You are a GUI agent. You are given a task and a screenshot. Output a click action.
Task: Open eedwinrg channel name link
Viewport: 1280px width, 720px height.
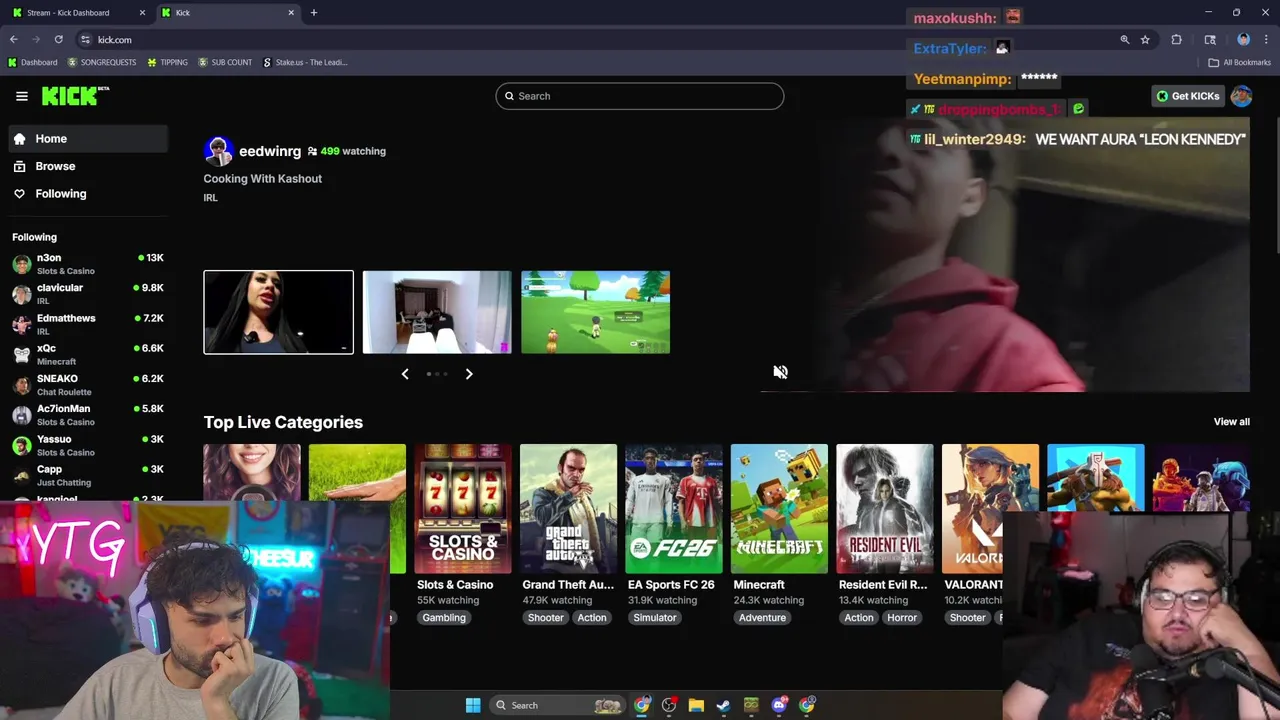[x=270, y=151]
